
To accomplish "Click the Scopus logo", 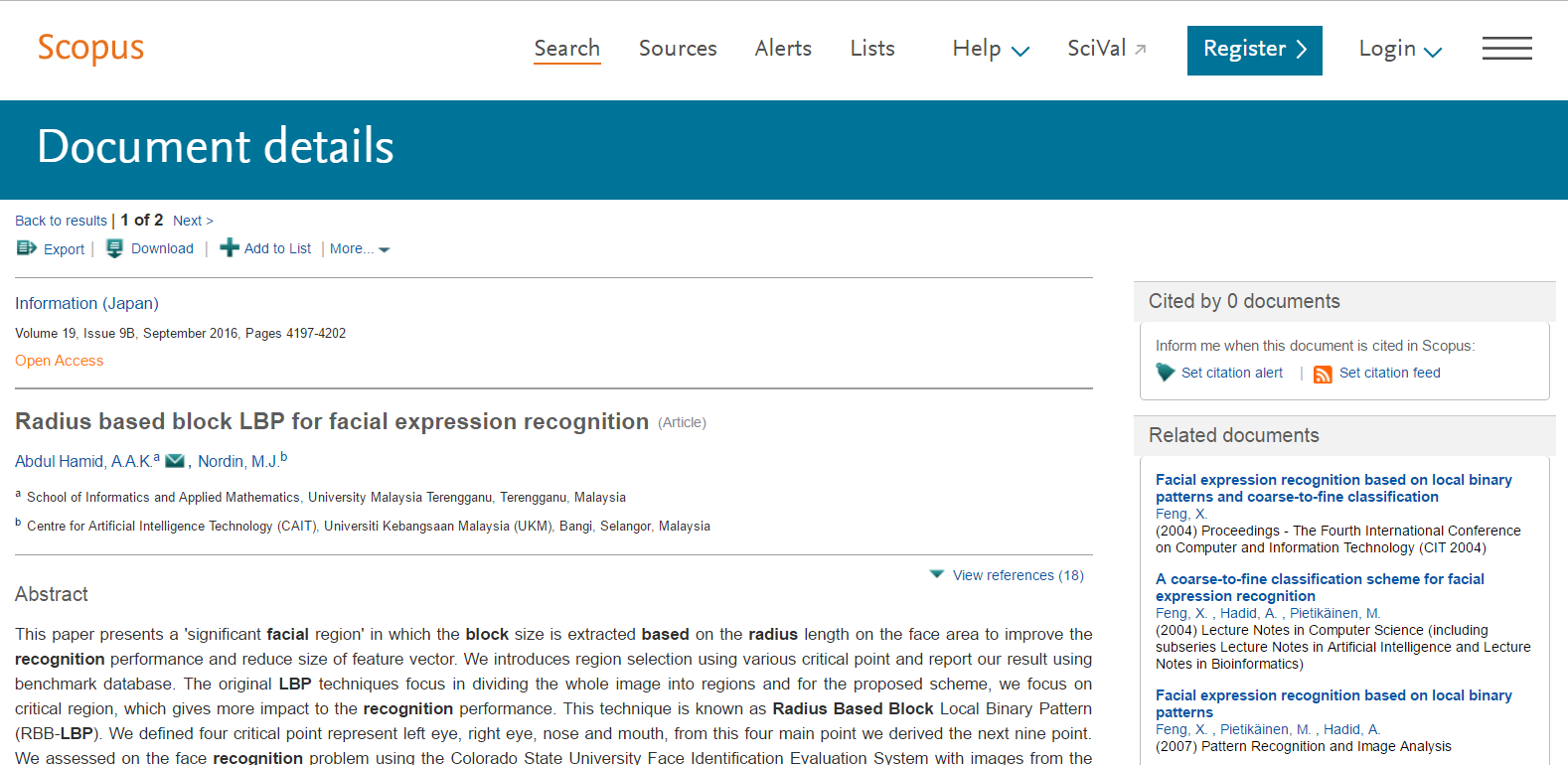I will [90, 48].
